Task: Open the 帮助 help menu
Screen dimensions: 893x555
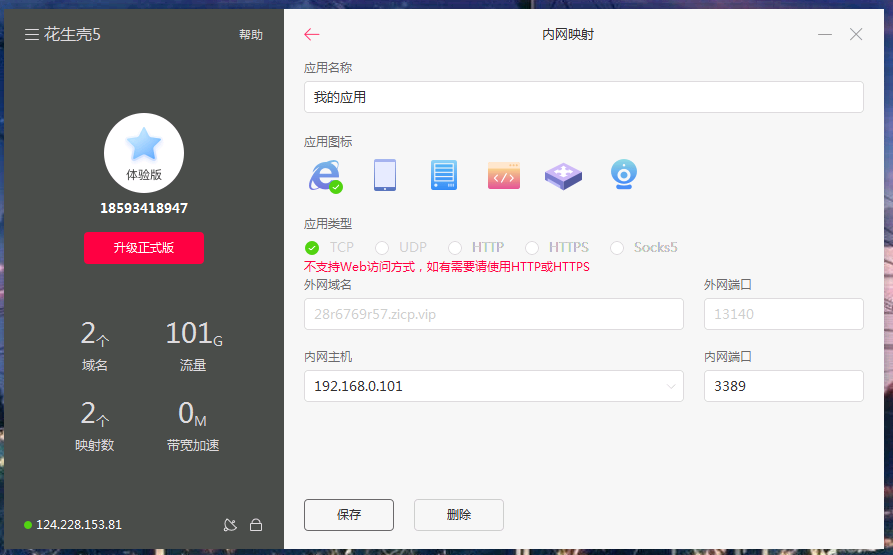Action: (x=251, y=35)
